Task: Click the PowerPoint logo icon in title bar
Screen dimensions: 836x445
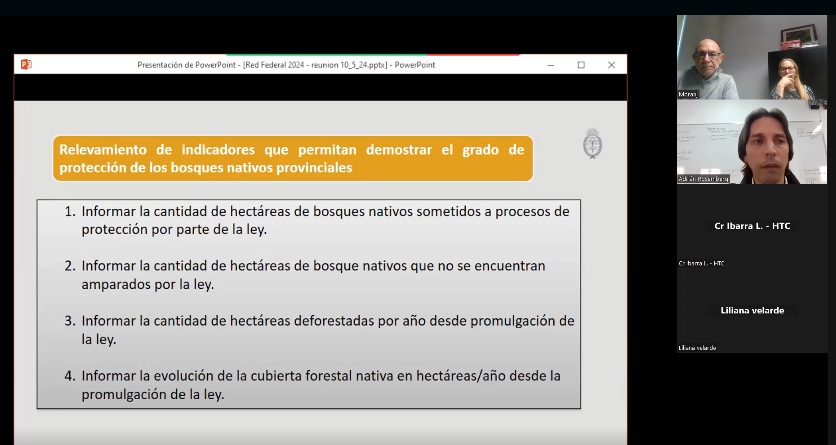Action: coord(26,64)
